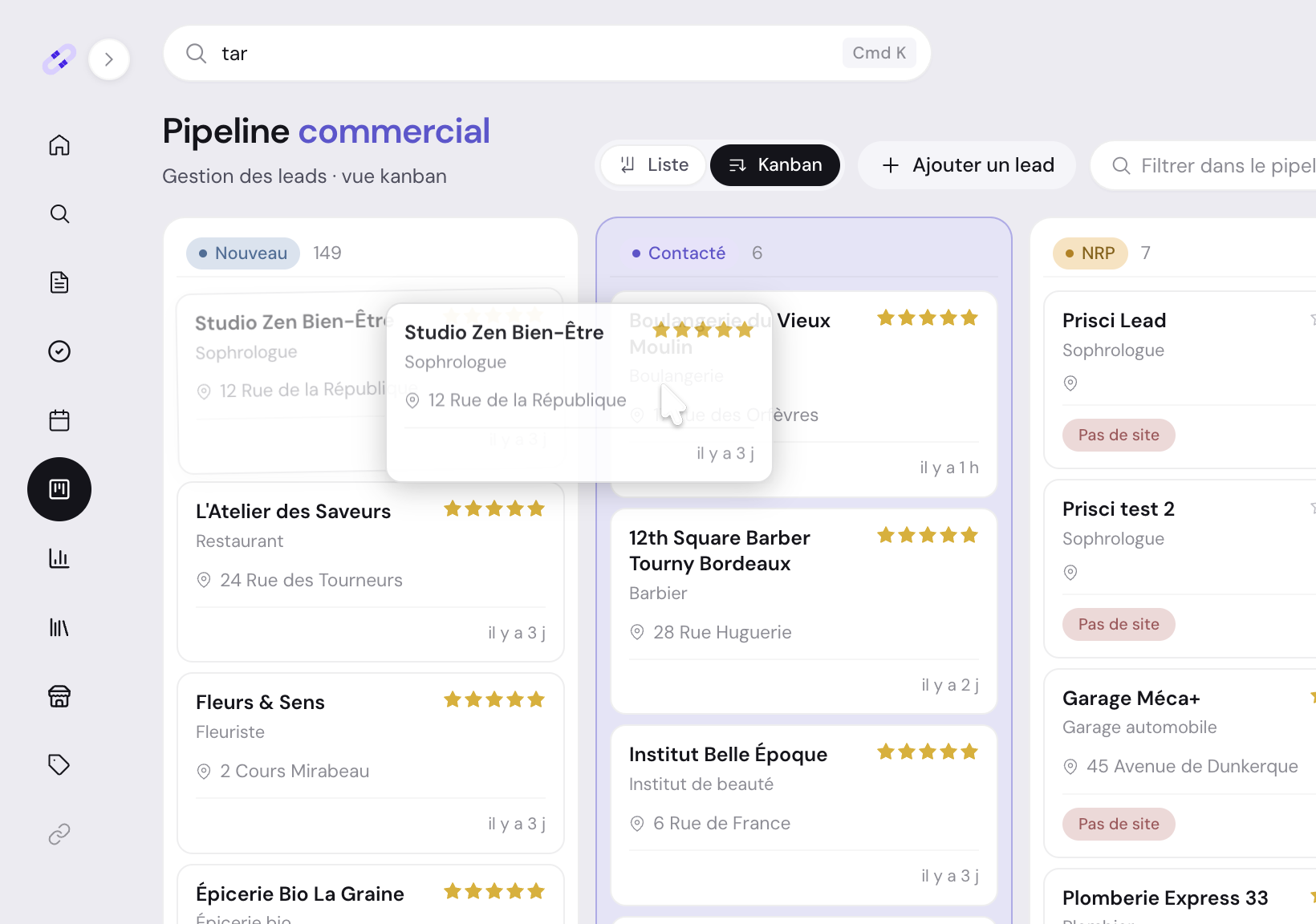This screenshot has height=924, width=1316.
Task: Open Documents icon in sidebar
Action: (x=59, y=282)
